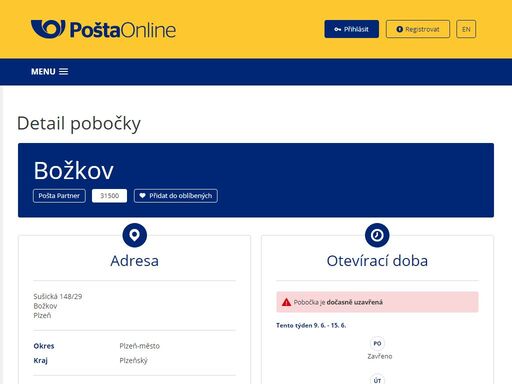Select the PO day circle
This screenshot has width=512, height=384.
coord(377,343)
